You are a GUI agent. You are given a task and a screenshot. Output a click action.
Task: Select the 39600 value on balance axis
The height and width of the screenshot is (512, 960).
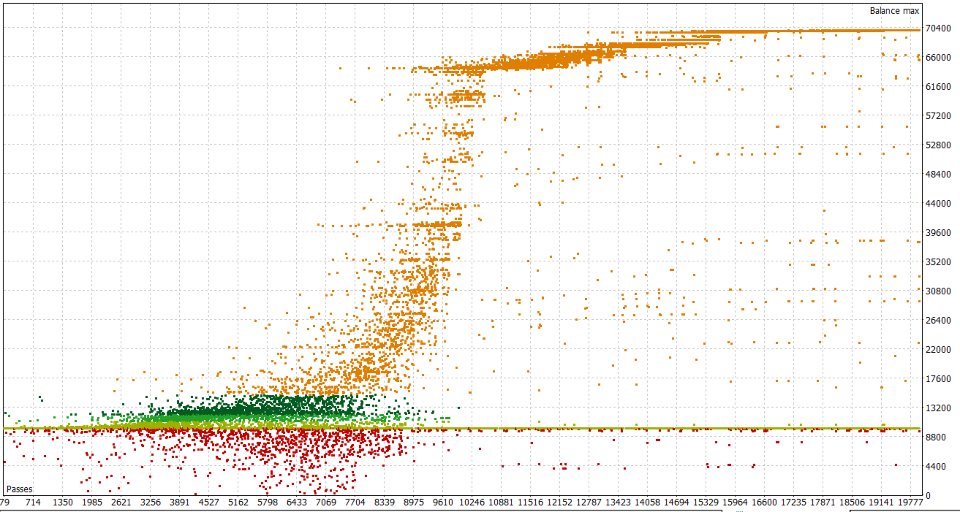(x=937, y=232)
